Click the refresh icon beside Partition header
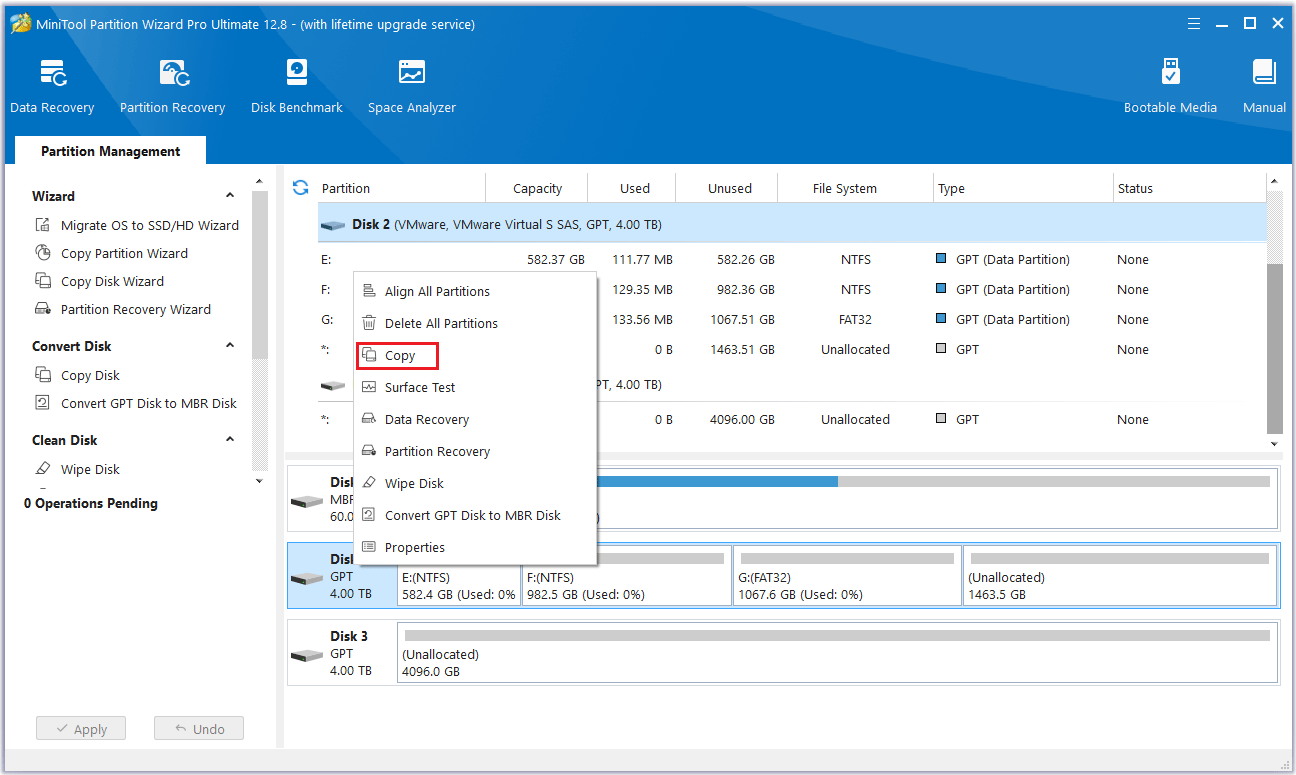Viewport: 1296px width, 775px height. pos(300,188)
